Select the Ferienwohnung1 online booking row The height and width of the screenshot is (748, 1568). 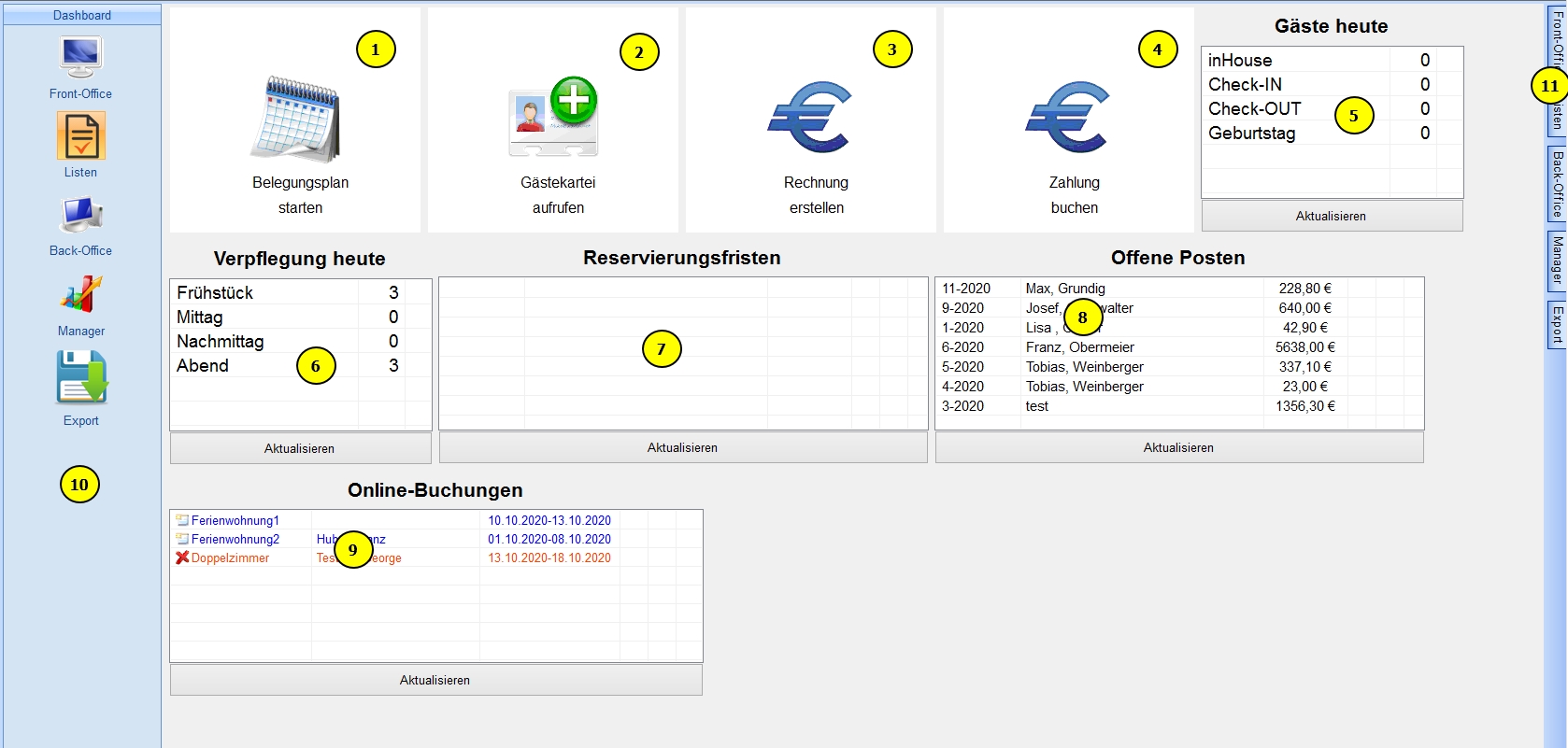pos(235,520)
